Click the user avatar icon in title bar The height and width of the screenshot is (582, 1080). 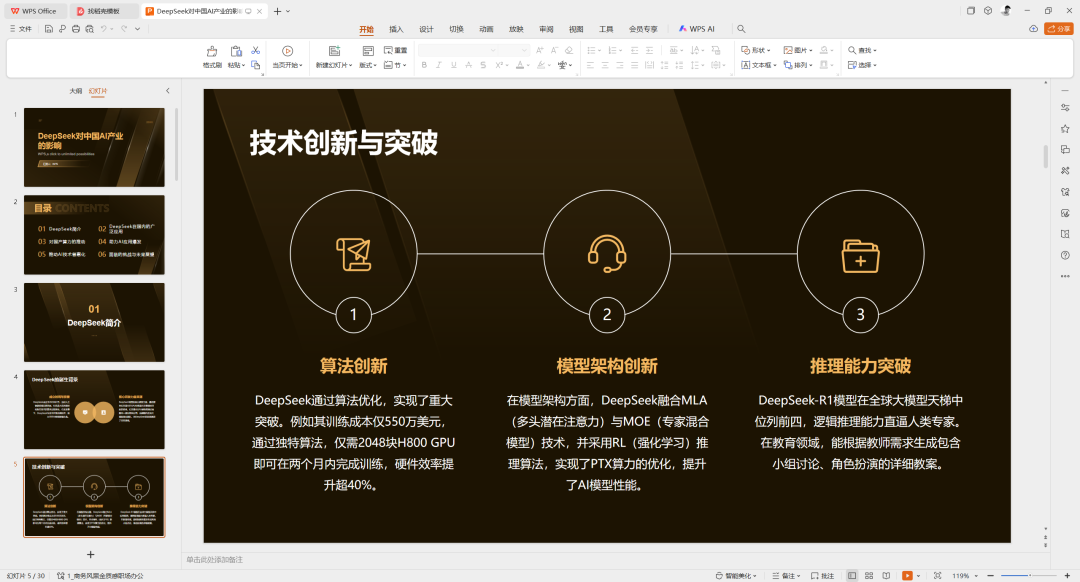tap(1006, 10)
